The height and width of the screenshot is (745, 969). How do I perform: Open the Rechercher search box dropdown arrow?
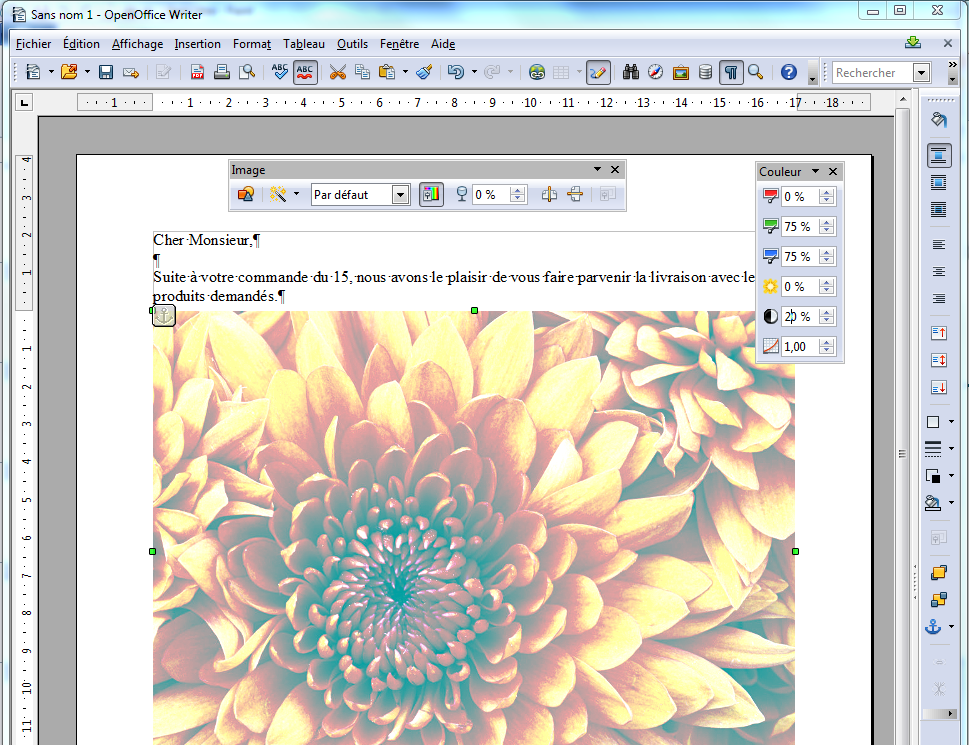click(x=921, y=73)
